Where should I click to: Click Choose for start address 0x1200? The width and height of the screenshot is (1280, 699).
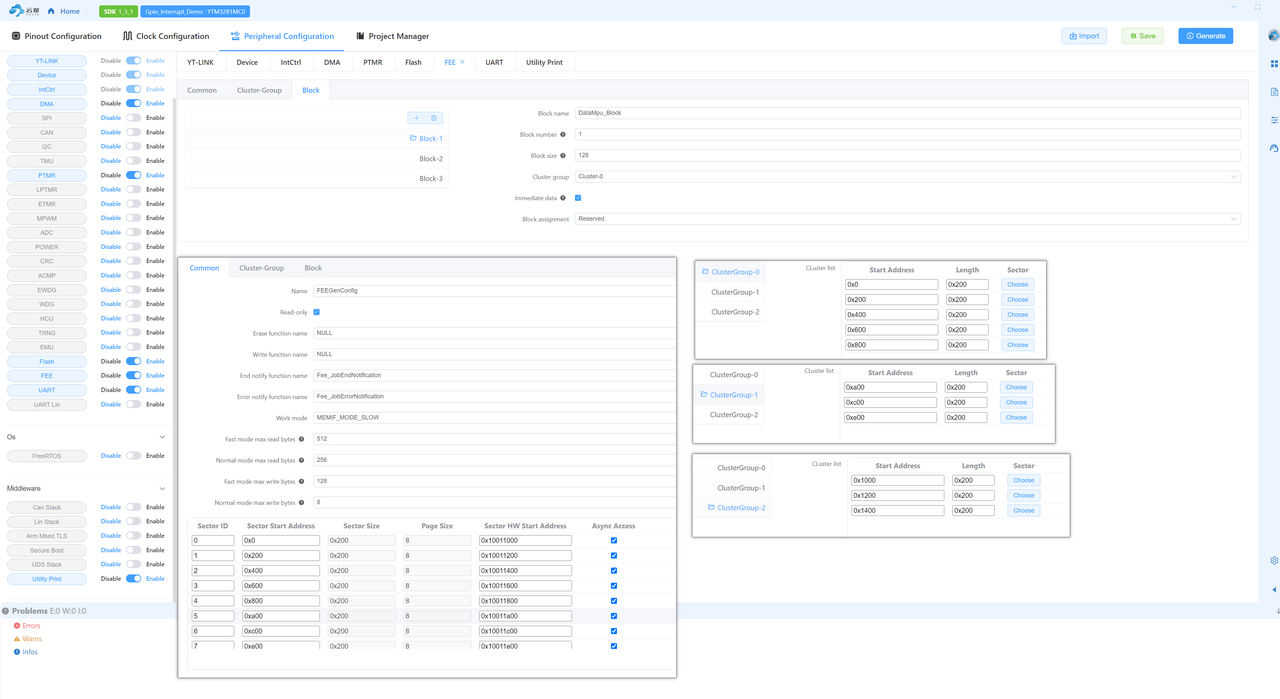point(1024,495)
